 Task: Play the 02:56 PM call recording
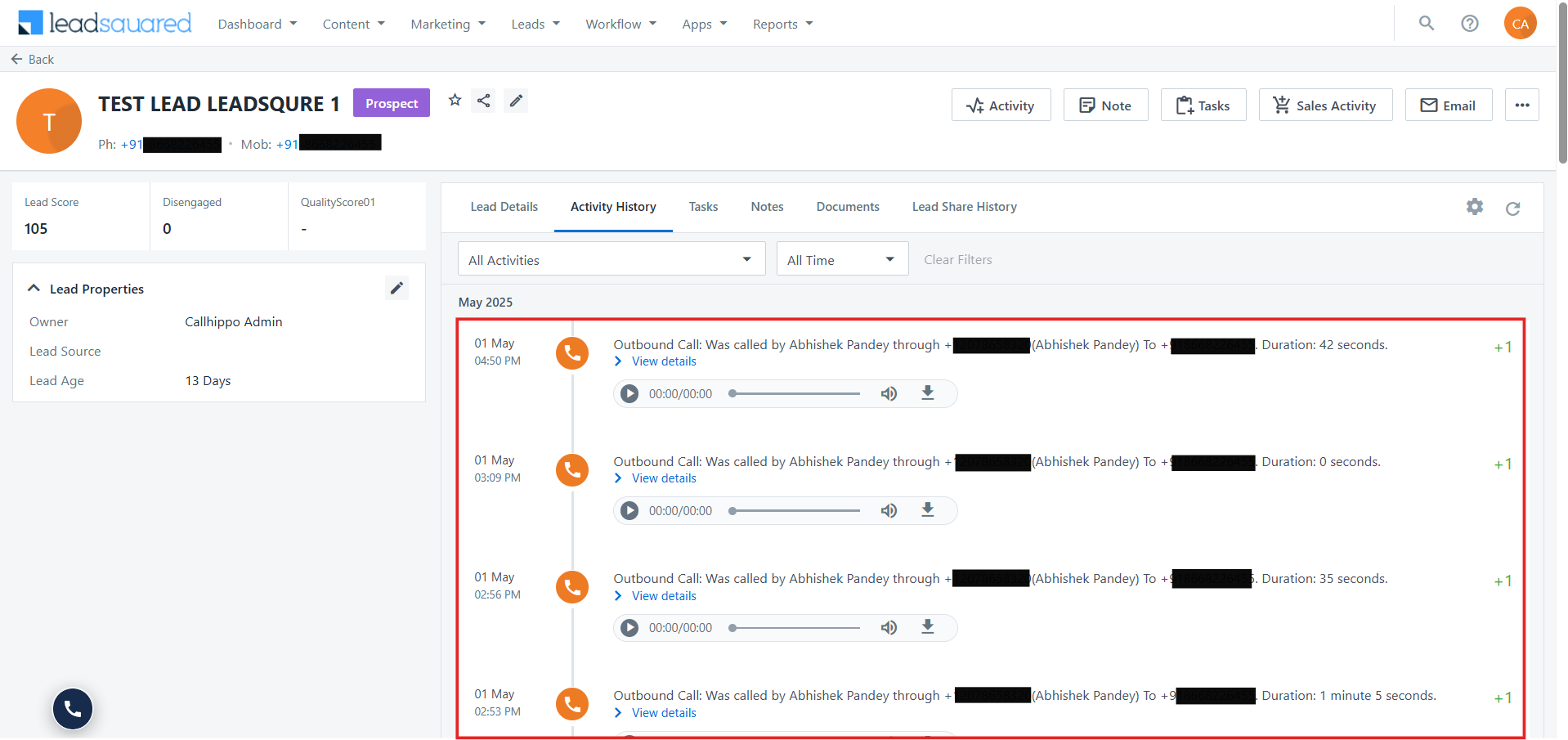[x=629, y=627]
